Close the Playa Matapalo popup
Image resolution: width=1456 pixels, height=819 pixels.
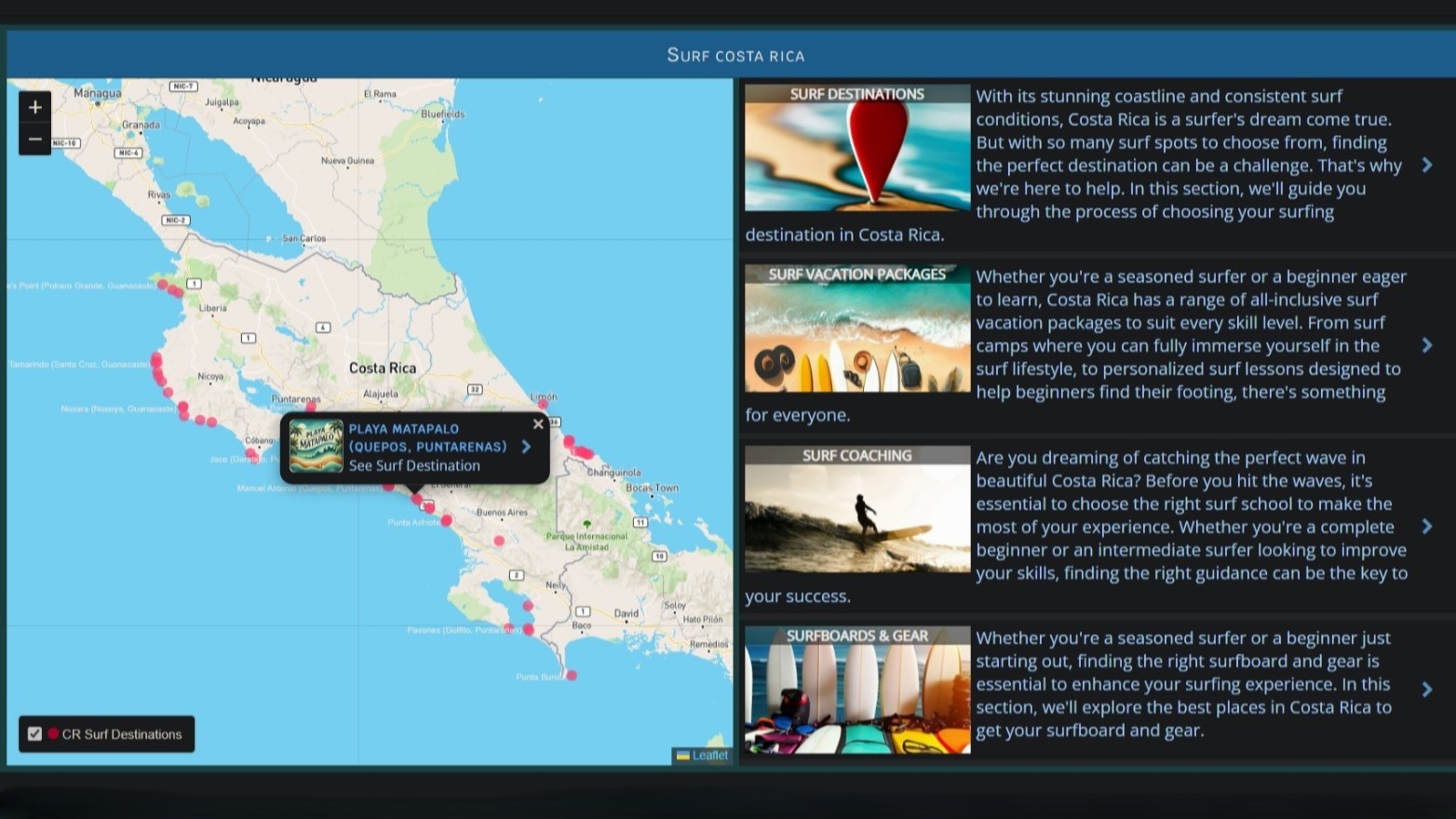538,424
